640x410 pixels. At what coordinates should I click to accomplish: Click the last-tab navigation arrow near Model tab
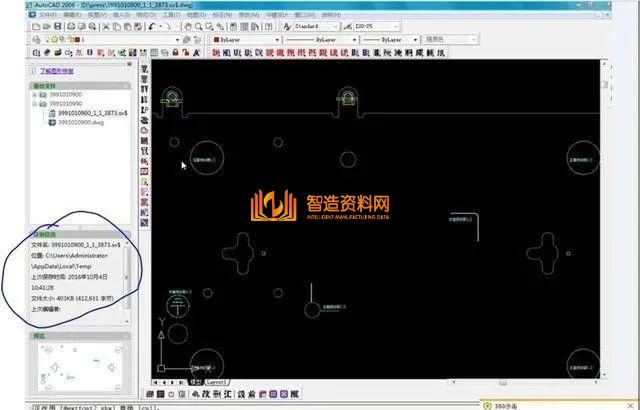click(181, 383)
